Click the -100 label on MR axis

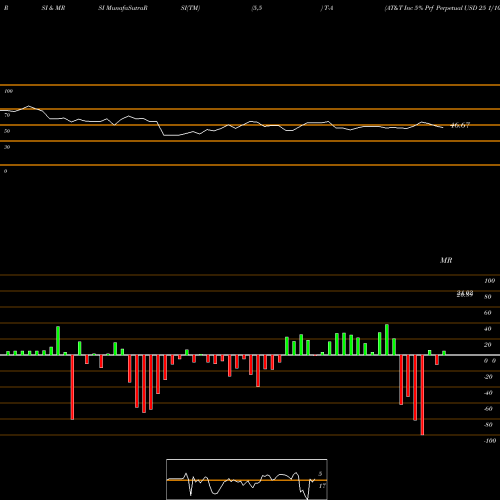click(490, 441)
